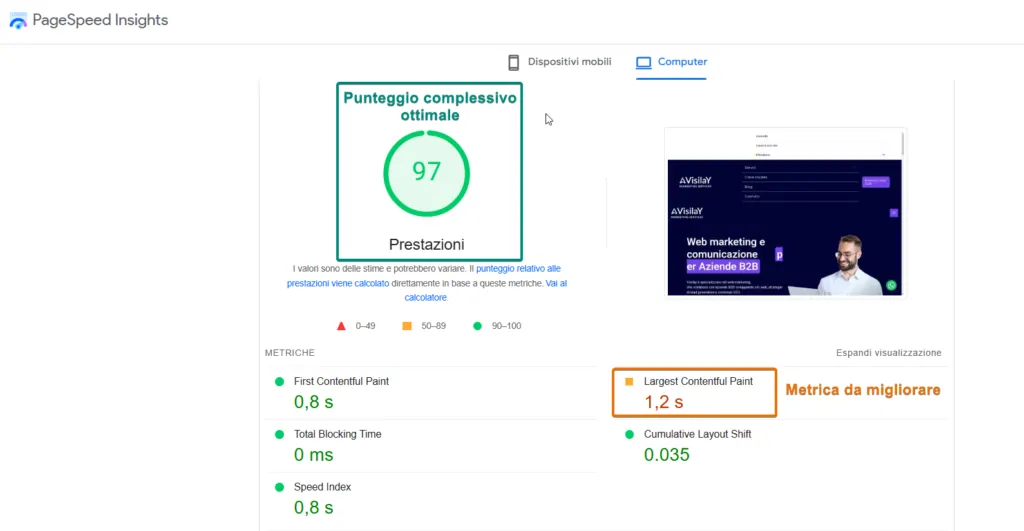Click the First Contentful Paint metric label
Viewport: 1024px width, 531px height.
(341, 381)
